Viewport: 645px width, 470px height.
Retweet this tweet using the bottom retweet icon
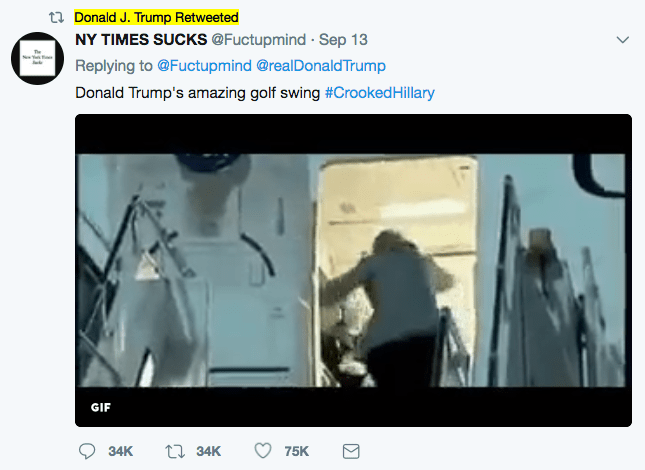175,452
